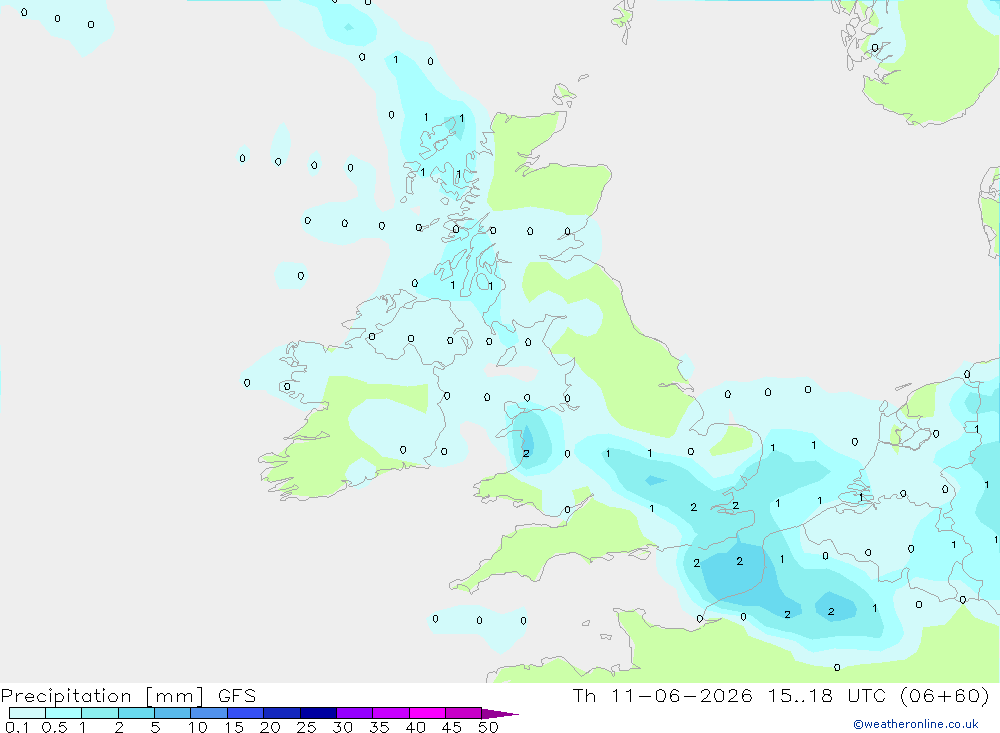The height and width of the screenshot is (733, 1000).
Task: Pick the 35–40 mm legend swatch
Action: pyautogui.click(x=391, y=713)
